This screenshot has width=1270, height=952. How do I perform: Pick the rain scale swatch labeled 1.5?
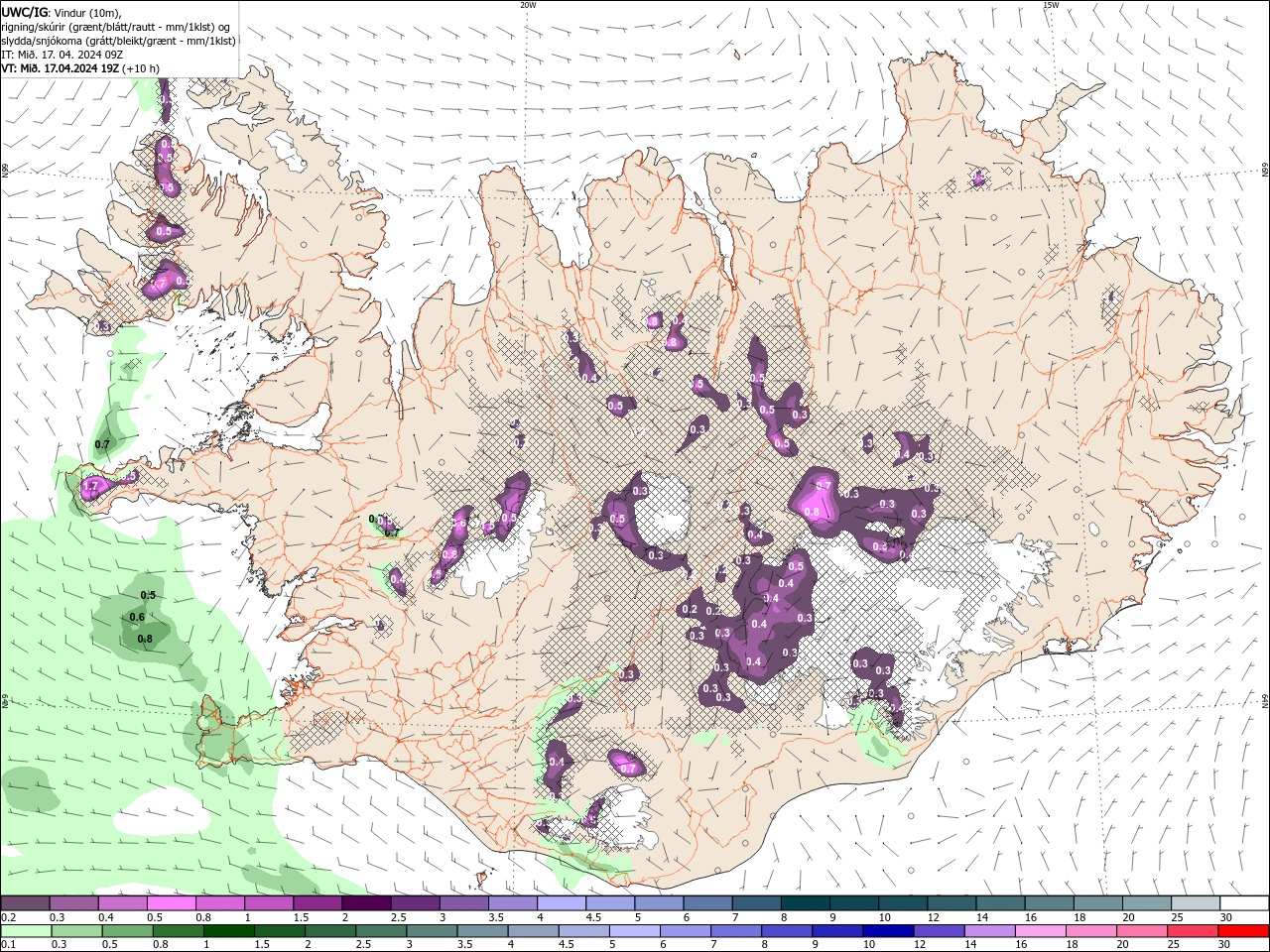[280, 931]
